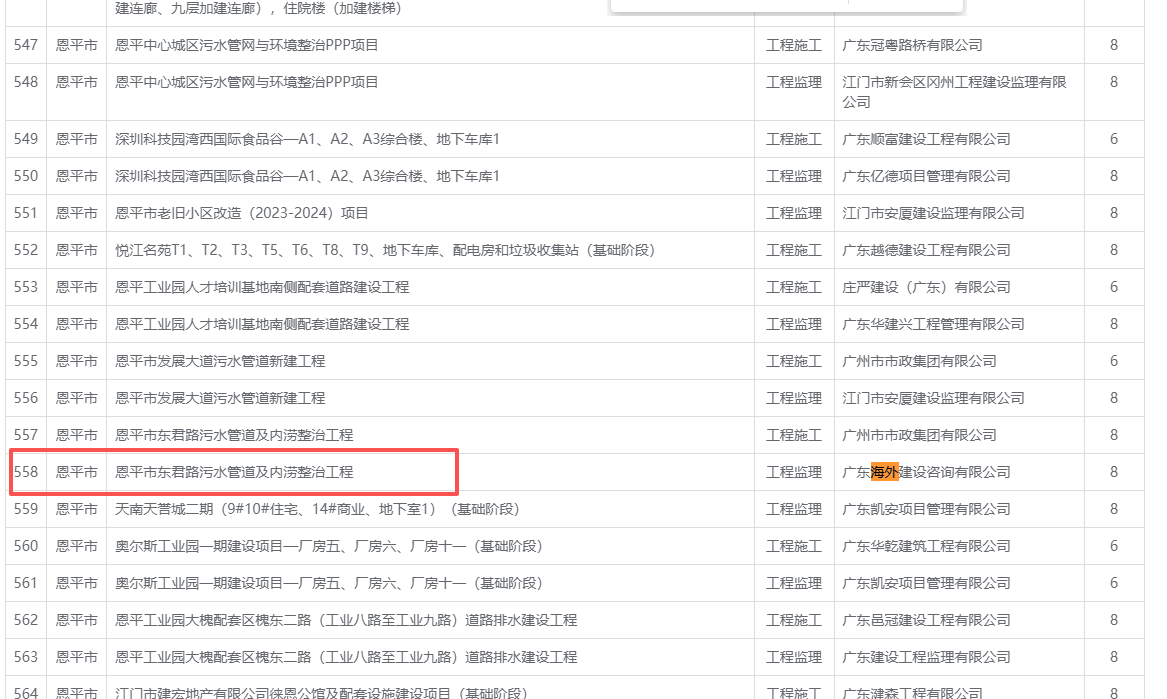The height and width of the screenshot is (699, 1167).
Task: Click the 恩平市 cell in row 555
Action: (76, 361)
